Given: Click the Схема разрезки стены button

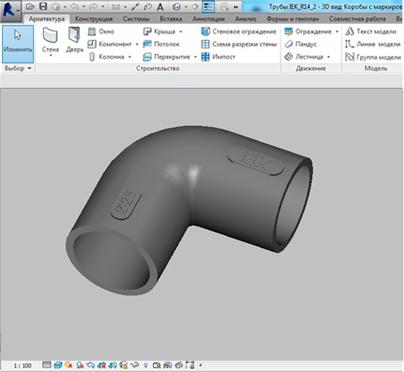Looking at the screenshot, I should (239, 44).
